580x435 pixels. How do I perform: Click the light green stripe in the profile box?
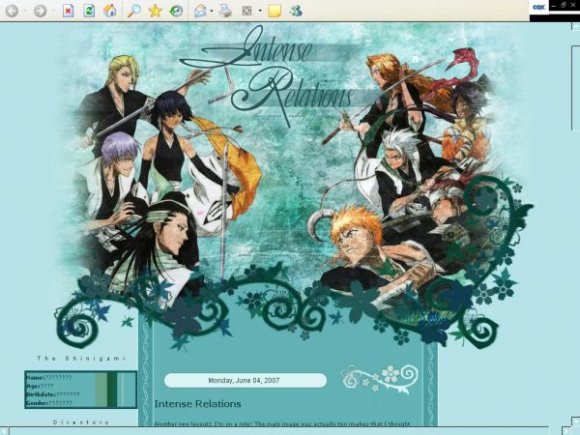(101, 390)
